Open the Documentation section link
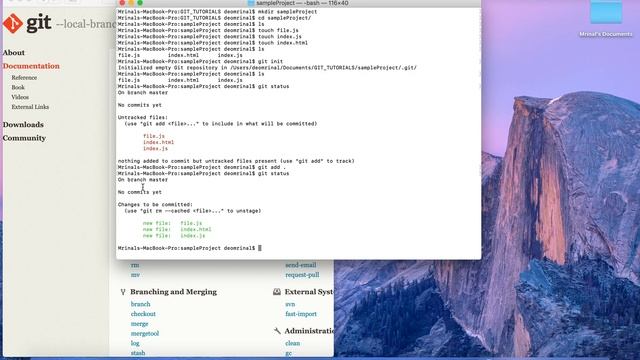Image resolution: width=640 pixels, height=360 pixels. click(x=31, y=66)
